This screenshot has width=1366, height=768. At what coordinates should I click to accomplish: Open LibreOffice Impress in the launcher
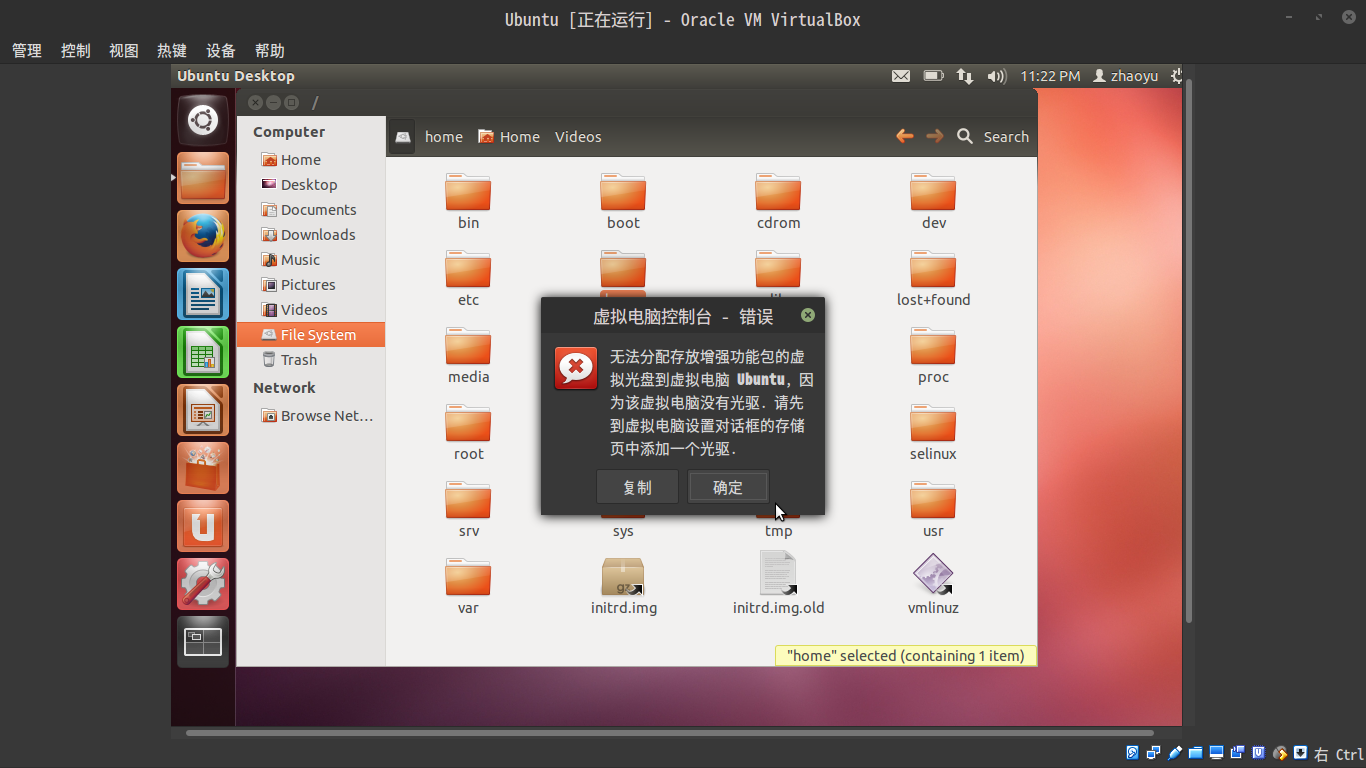click(203, 410)
